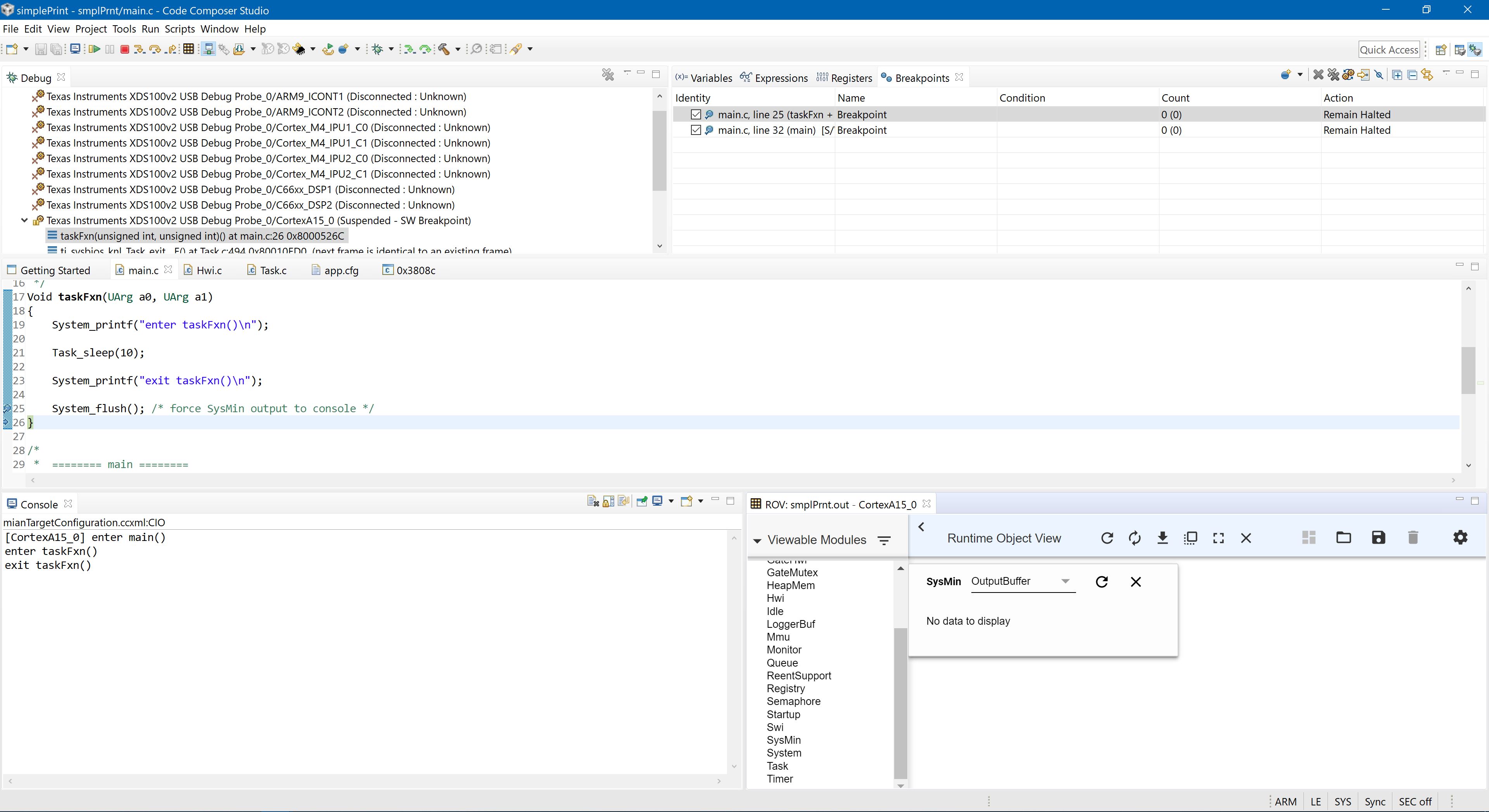Uncheck the main.c line 25 breakpoint

click(696, 114)
